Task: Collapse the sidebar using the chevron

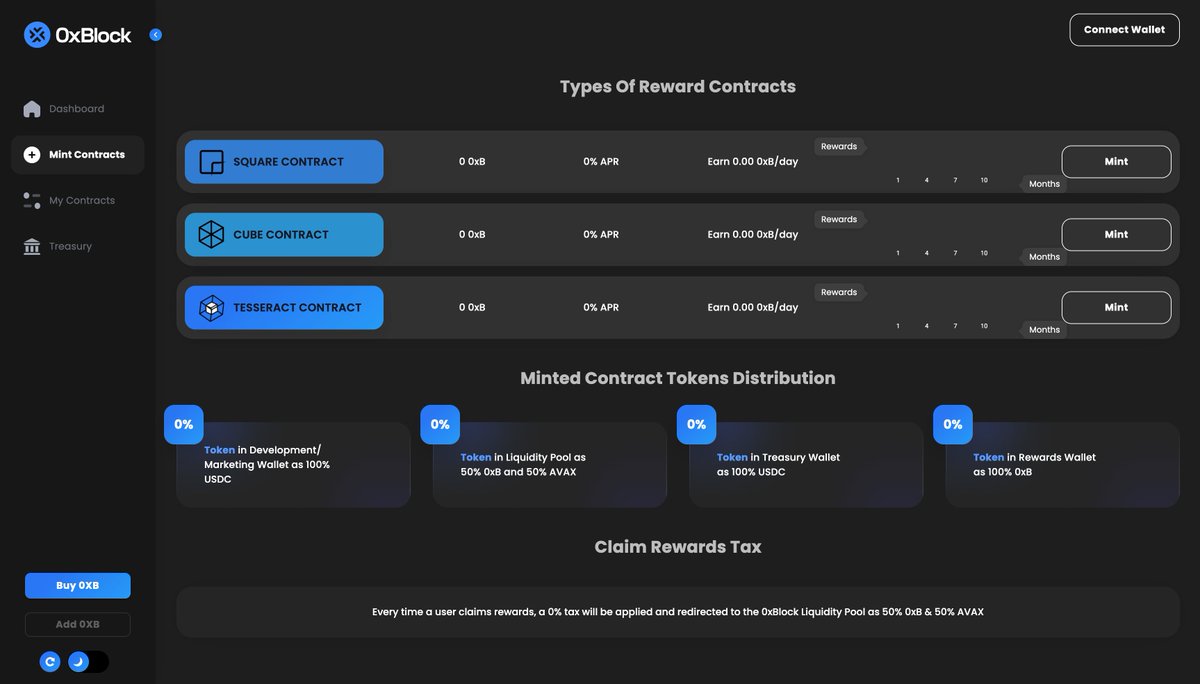Action: [155, 33]
